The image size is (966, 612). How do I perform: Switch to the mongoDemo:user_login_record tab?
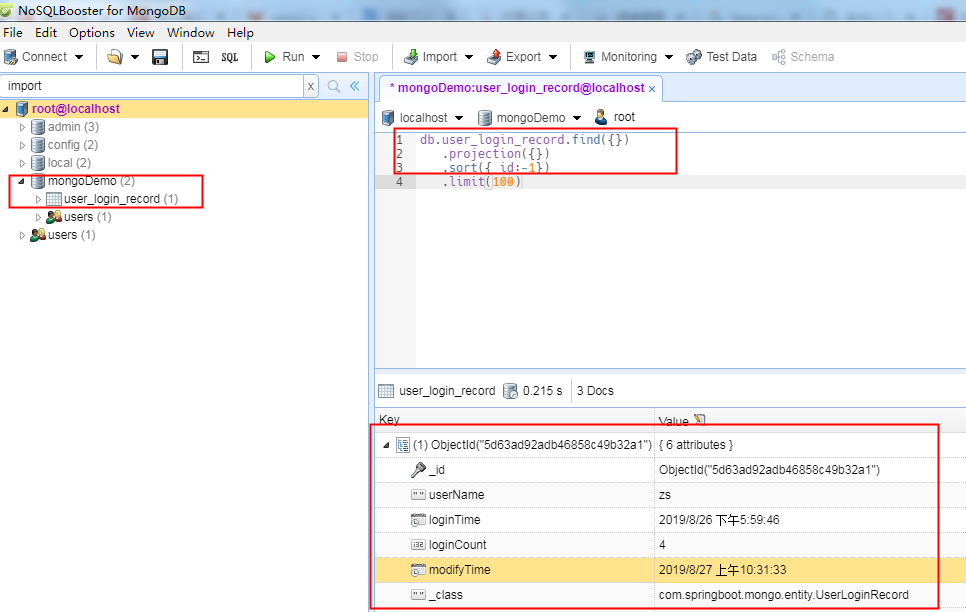coord(512,87)
